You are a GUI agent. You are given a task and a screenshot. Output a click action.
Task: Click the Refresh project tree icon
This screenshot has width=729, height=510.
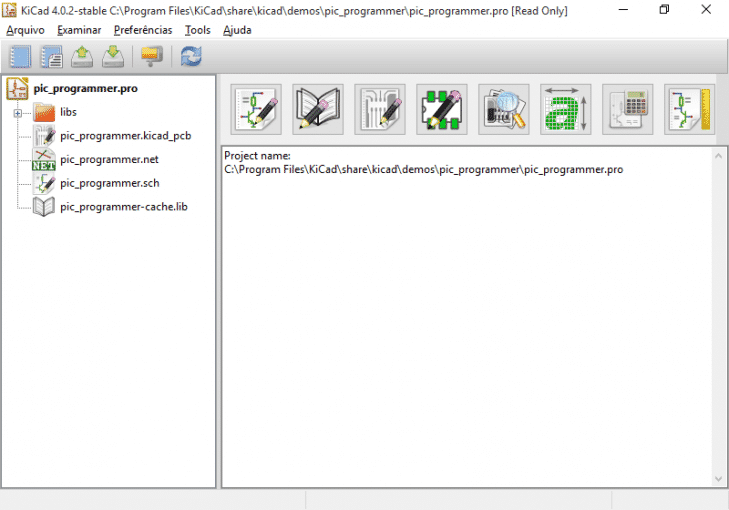coord(191,57)
